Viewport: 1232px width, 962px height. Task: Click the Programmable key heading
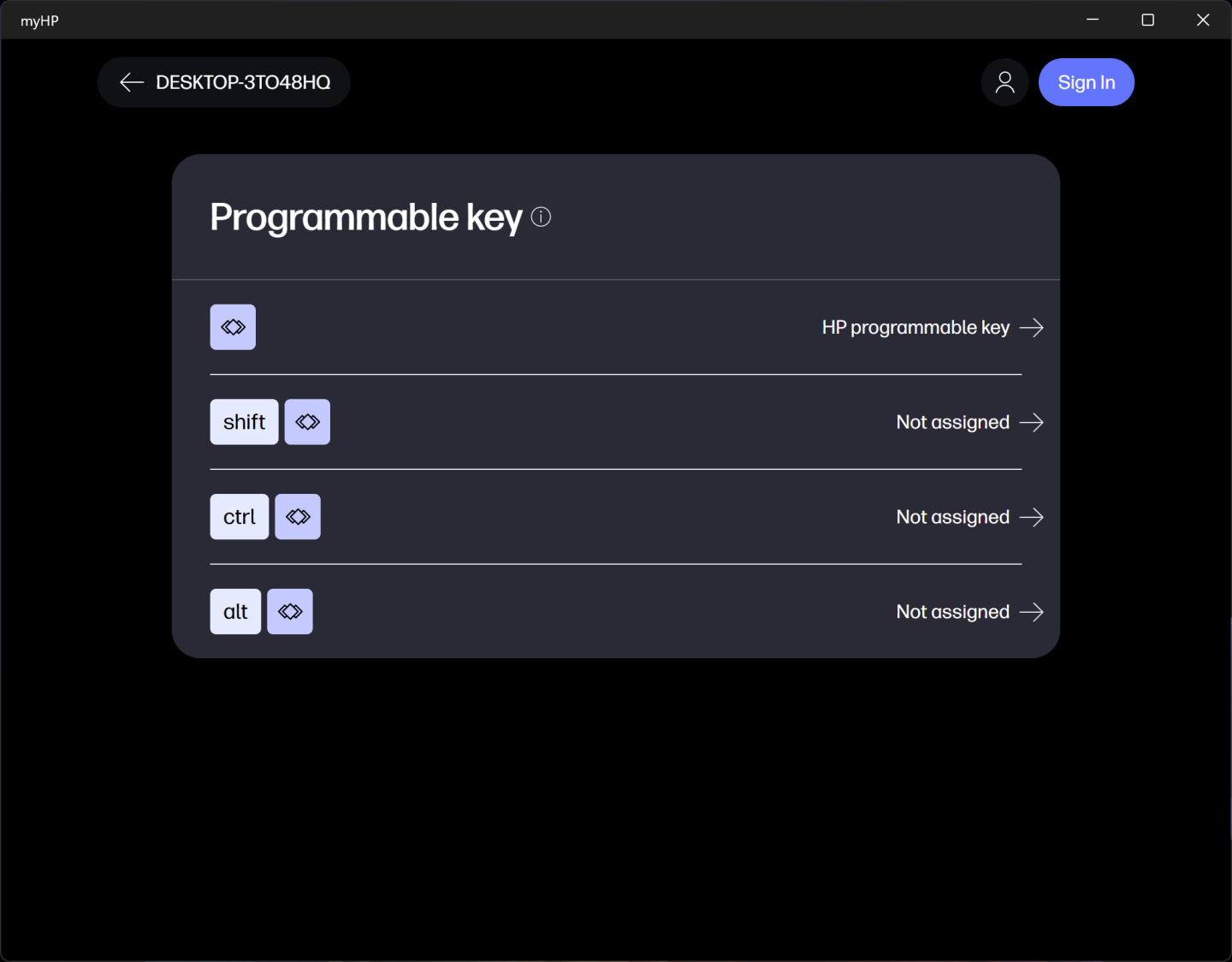(x=366, y=217)
